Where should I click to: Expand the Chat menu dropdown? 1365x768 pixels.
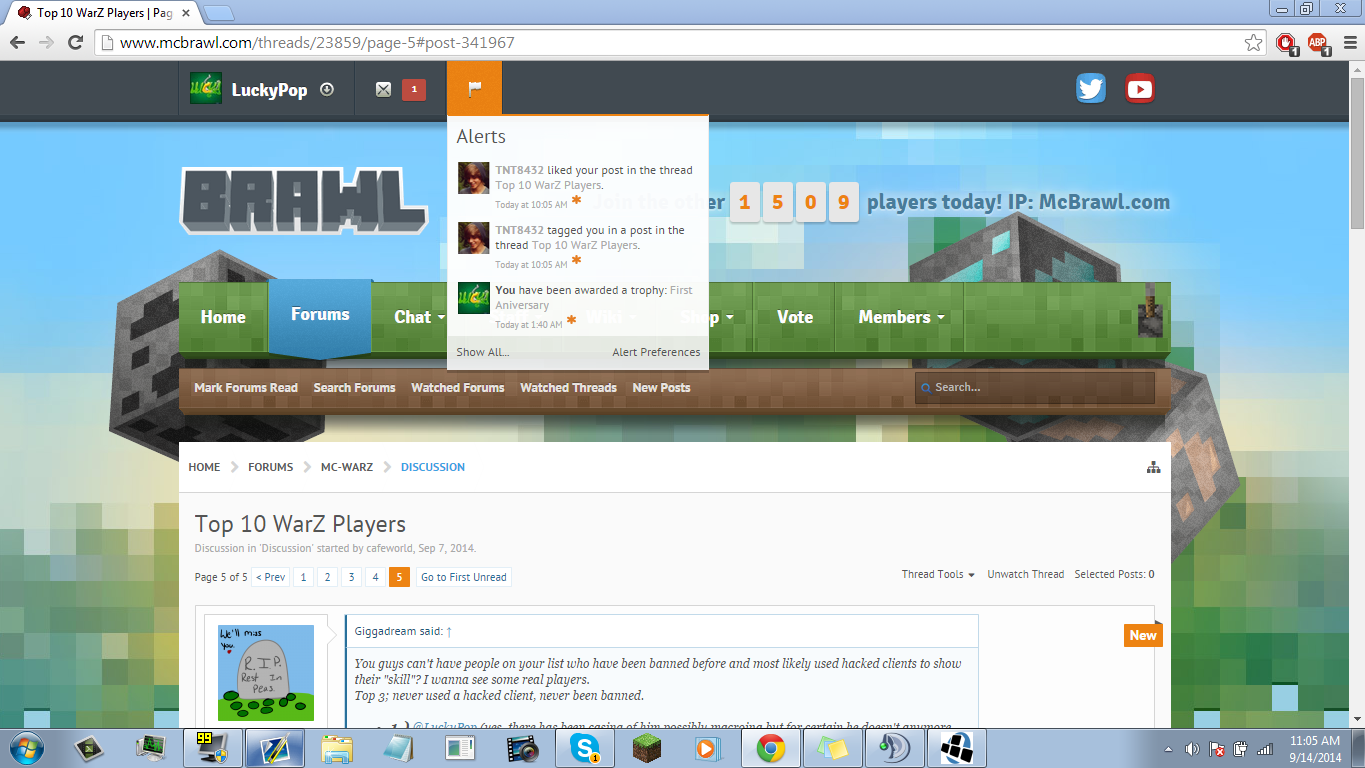[x=441, y=318]
